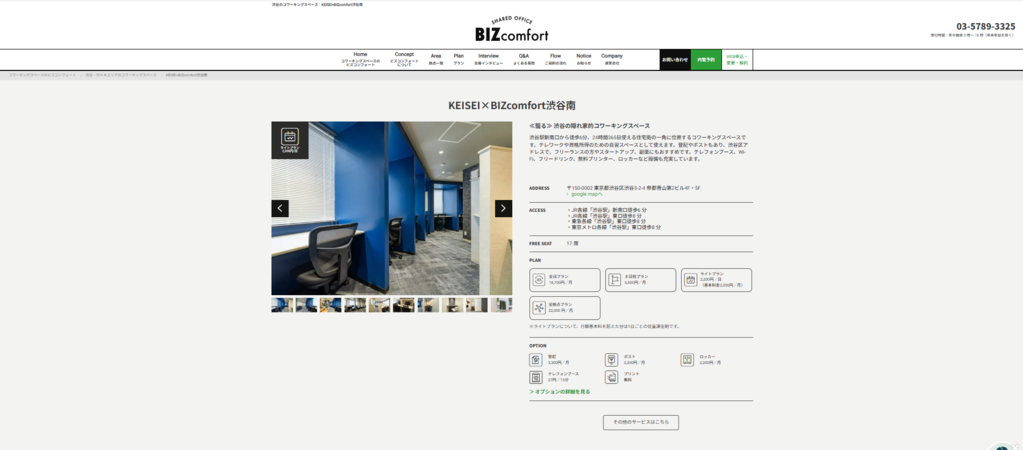Open the google map link
The height and width of the screenshot is (450, 1023).
coord(585,194)
